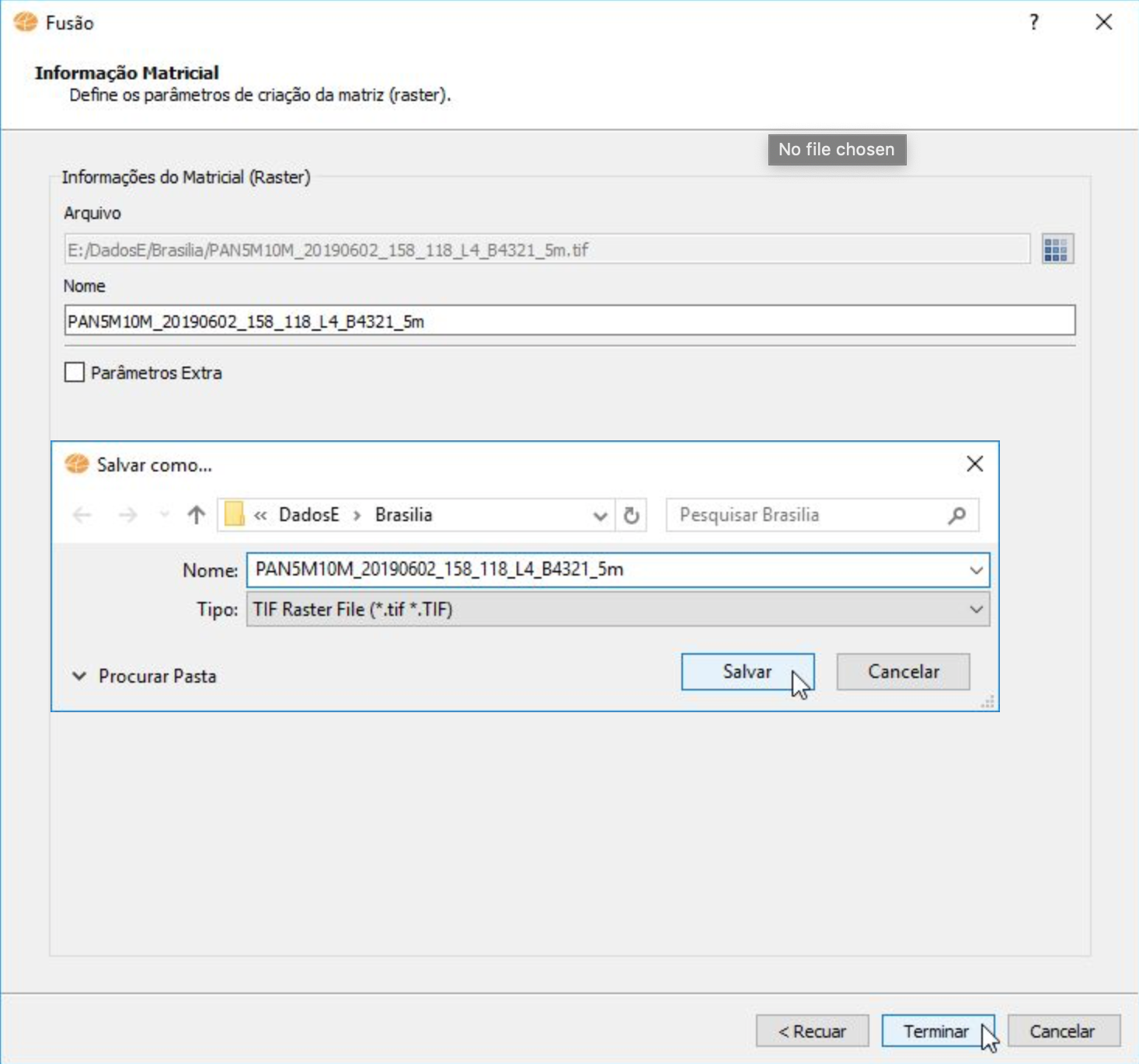Open the save dialog Nome dropdown arrow
Screen dimensions: 1139x1064
coord(976,570)
